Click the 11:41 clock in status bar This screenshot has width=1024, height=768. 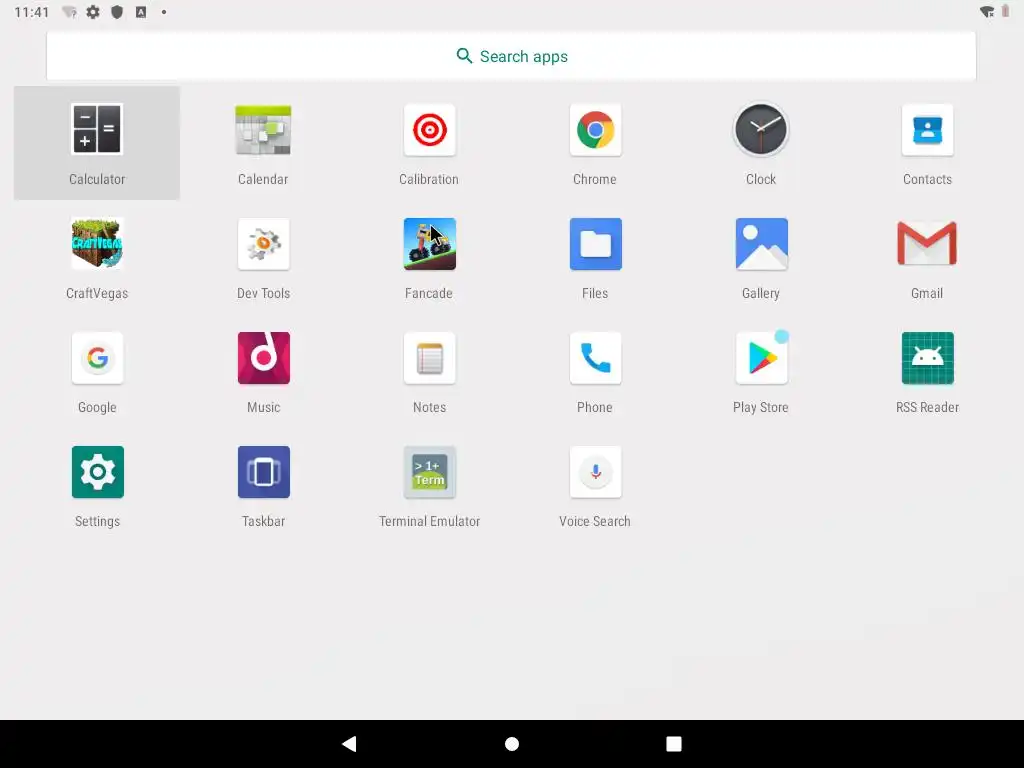31,12
